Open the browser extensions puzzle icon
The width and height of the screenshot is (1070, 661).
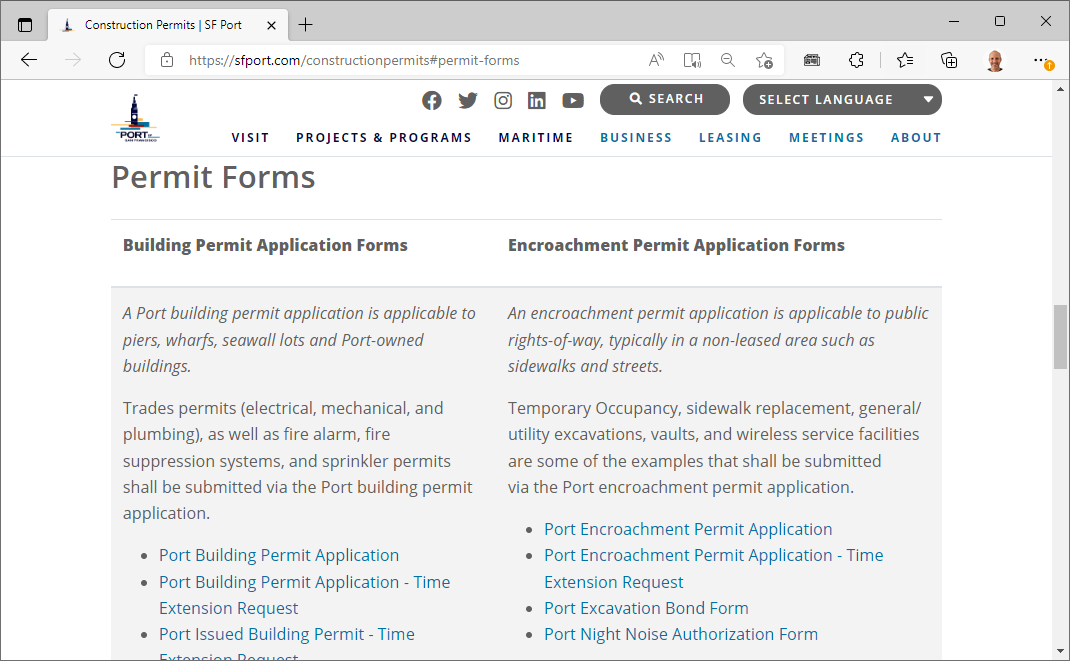tap(856, 60)
